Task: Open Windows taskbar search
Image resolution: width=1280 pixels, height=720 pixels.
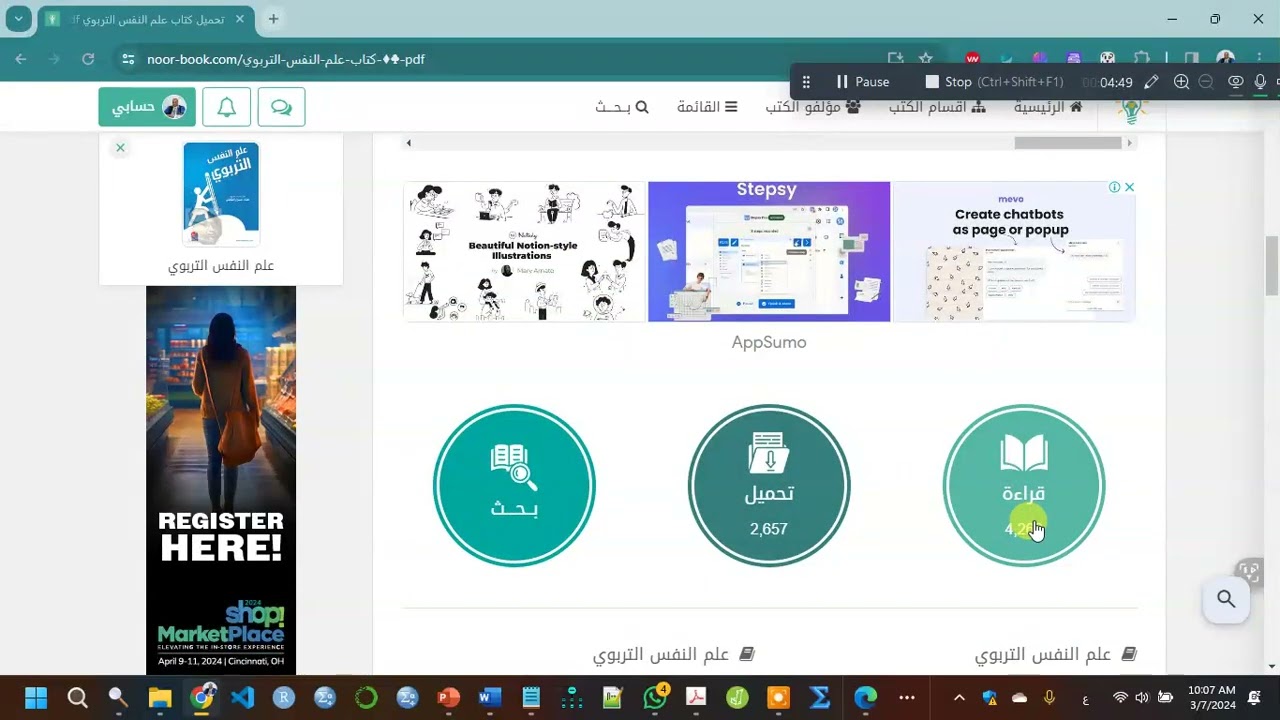Action: pyautogui.click(x=77, y=697)
